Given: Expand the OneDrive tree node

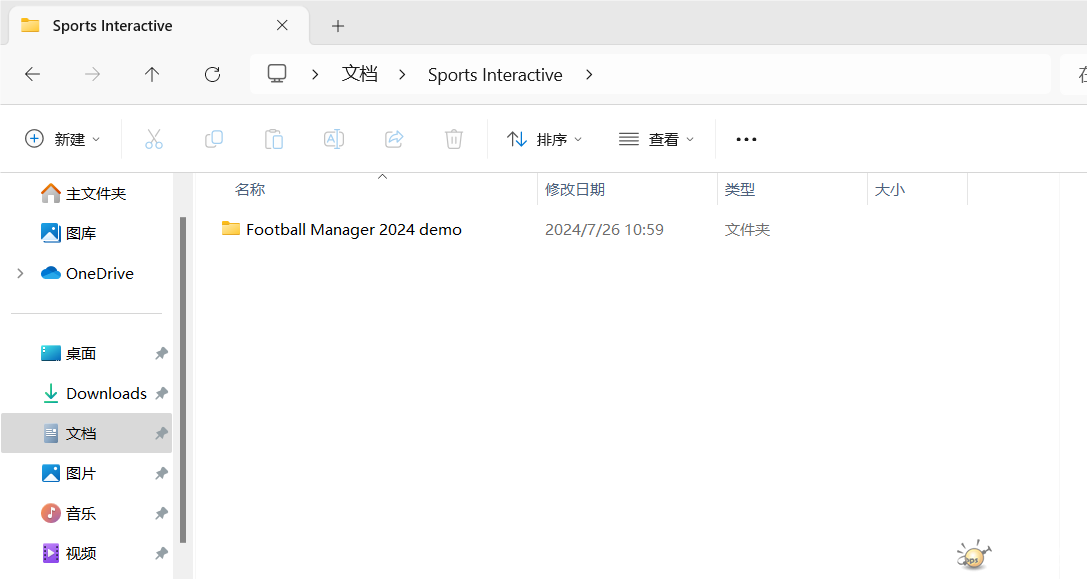Looking at the screenshot, I should 20,273.
